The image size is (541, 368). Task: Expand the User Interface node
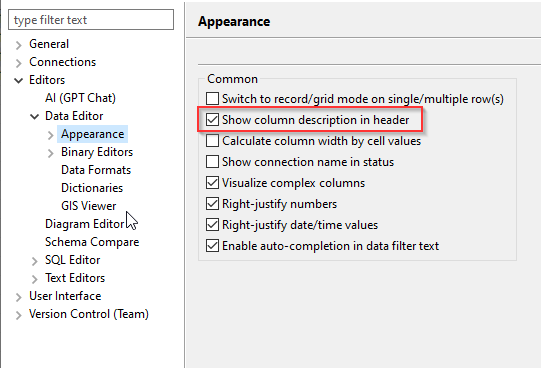coord(19,297)
